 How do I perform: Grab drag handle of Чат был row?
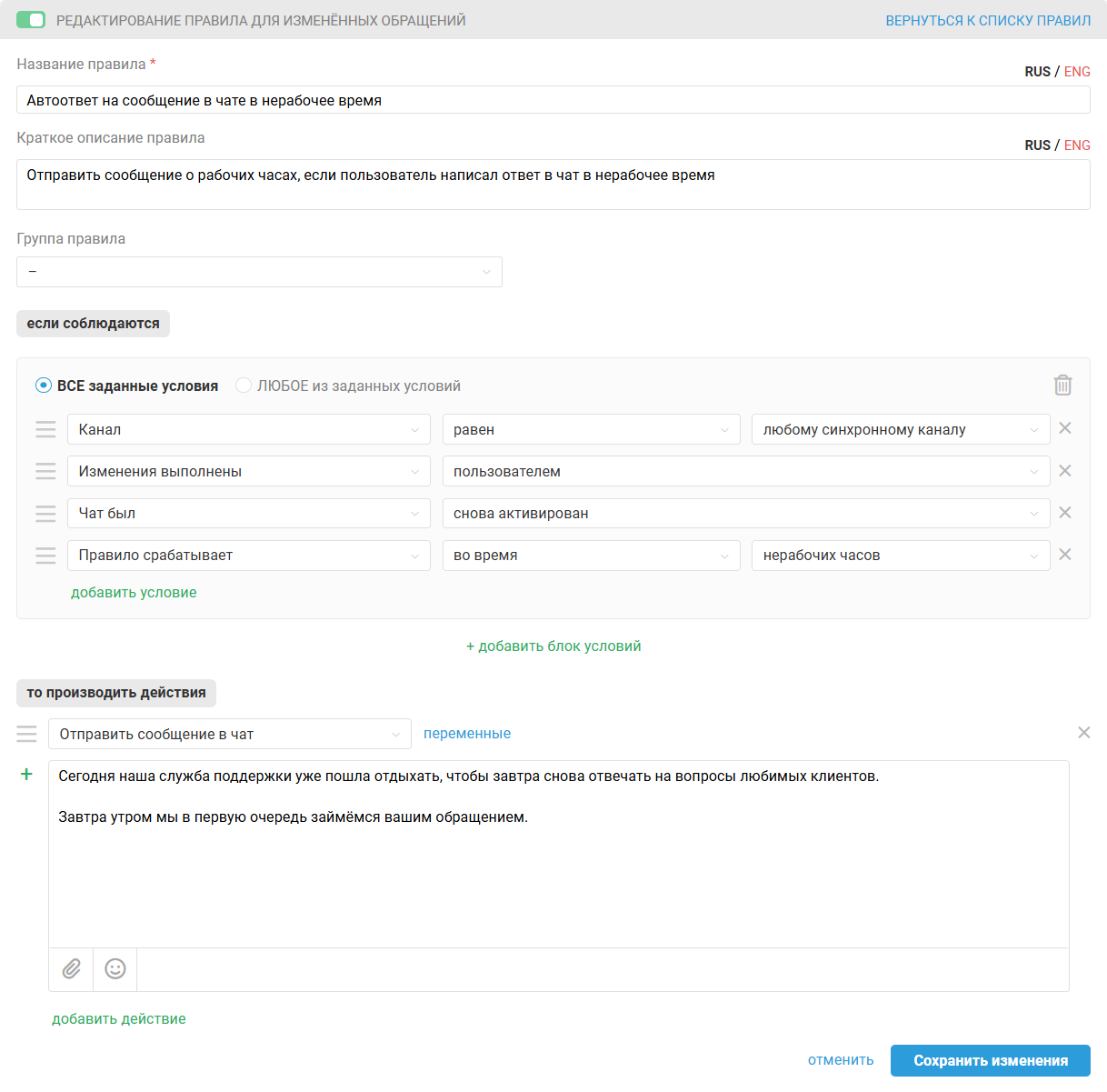45,514
